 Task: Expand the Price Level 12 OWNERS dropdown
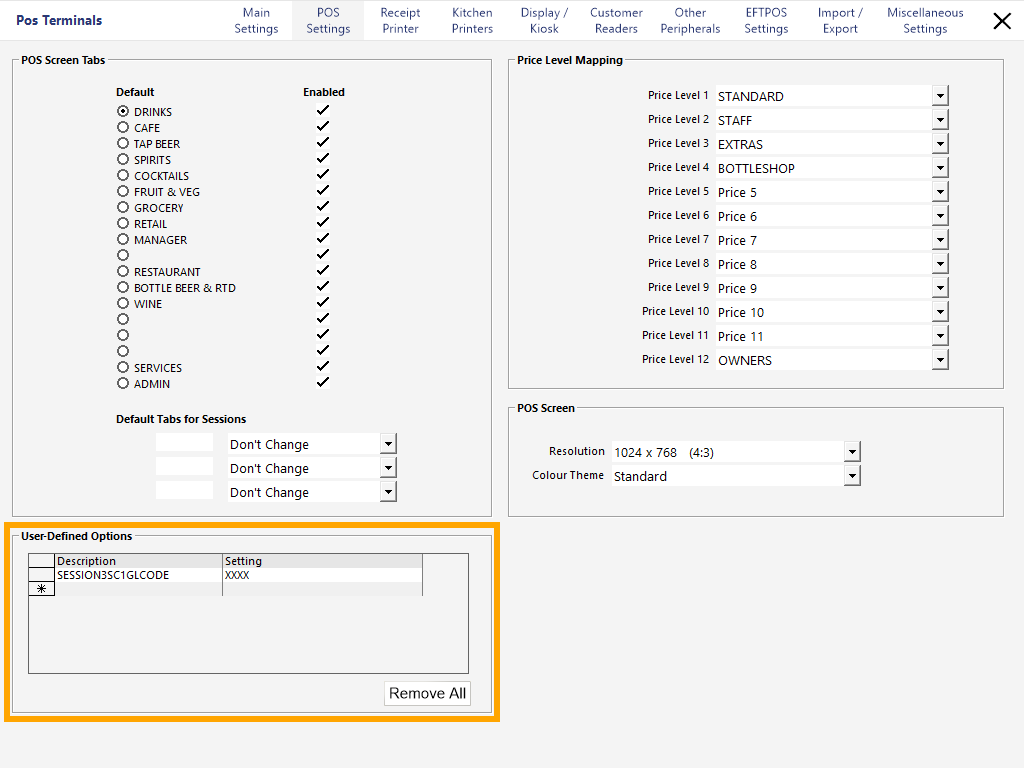click(x=939, y=359)
